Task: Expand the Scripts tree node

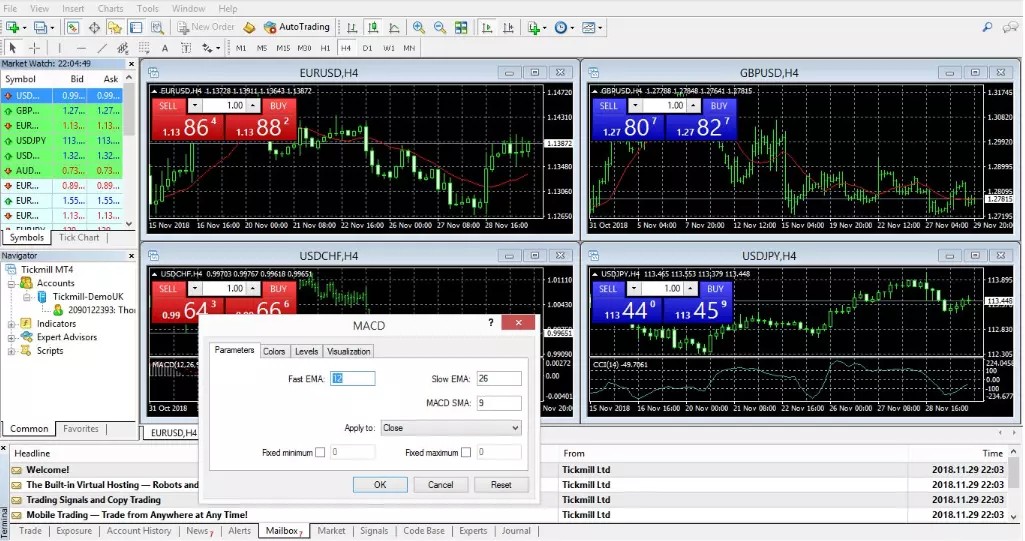Action: 11,352
